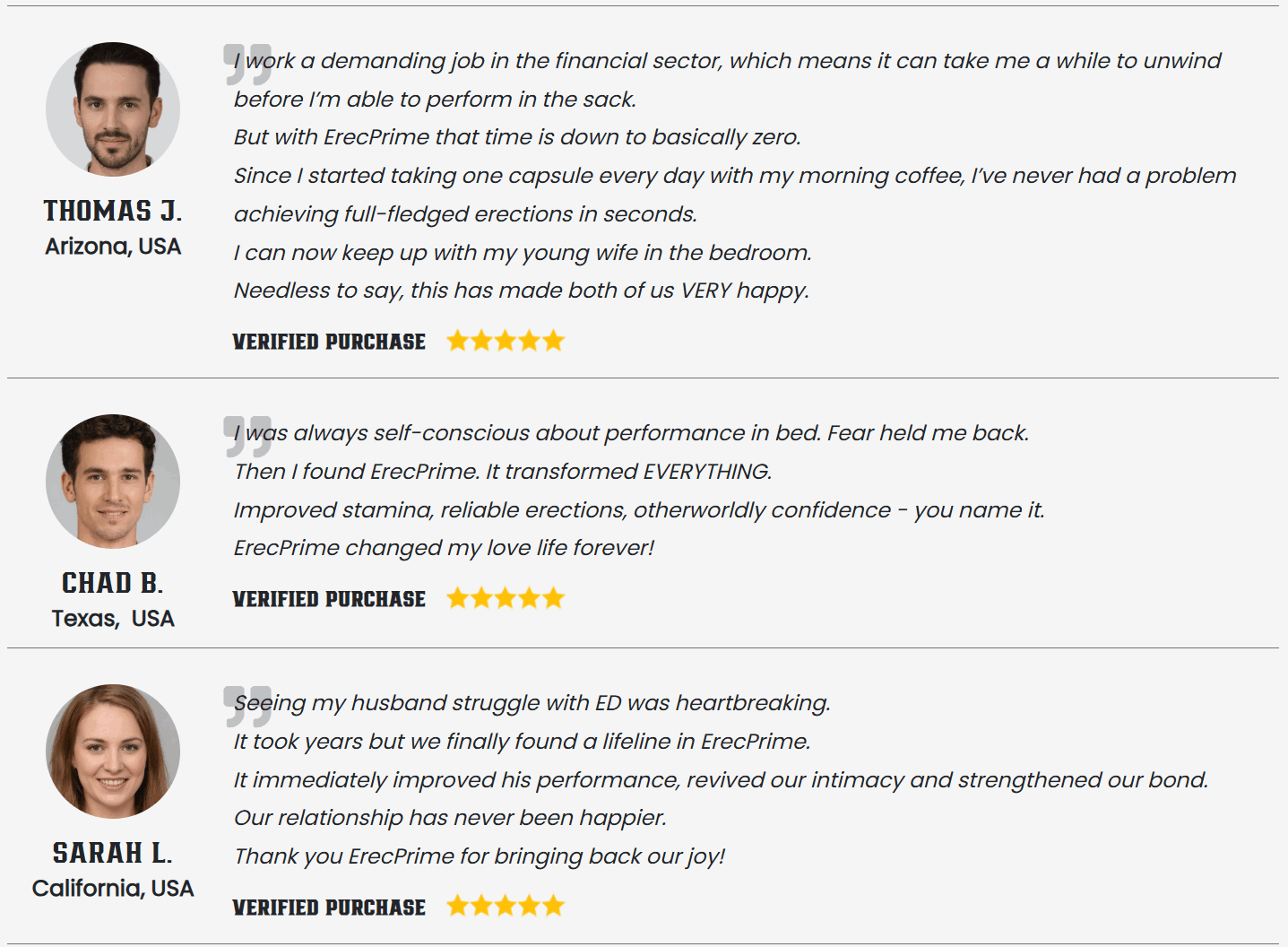Click the Arizona, USA location text
Image resolution: width=1288 pixels, height=947 pixels.
point(113,247)
